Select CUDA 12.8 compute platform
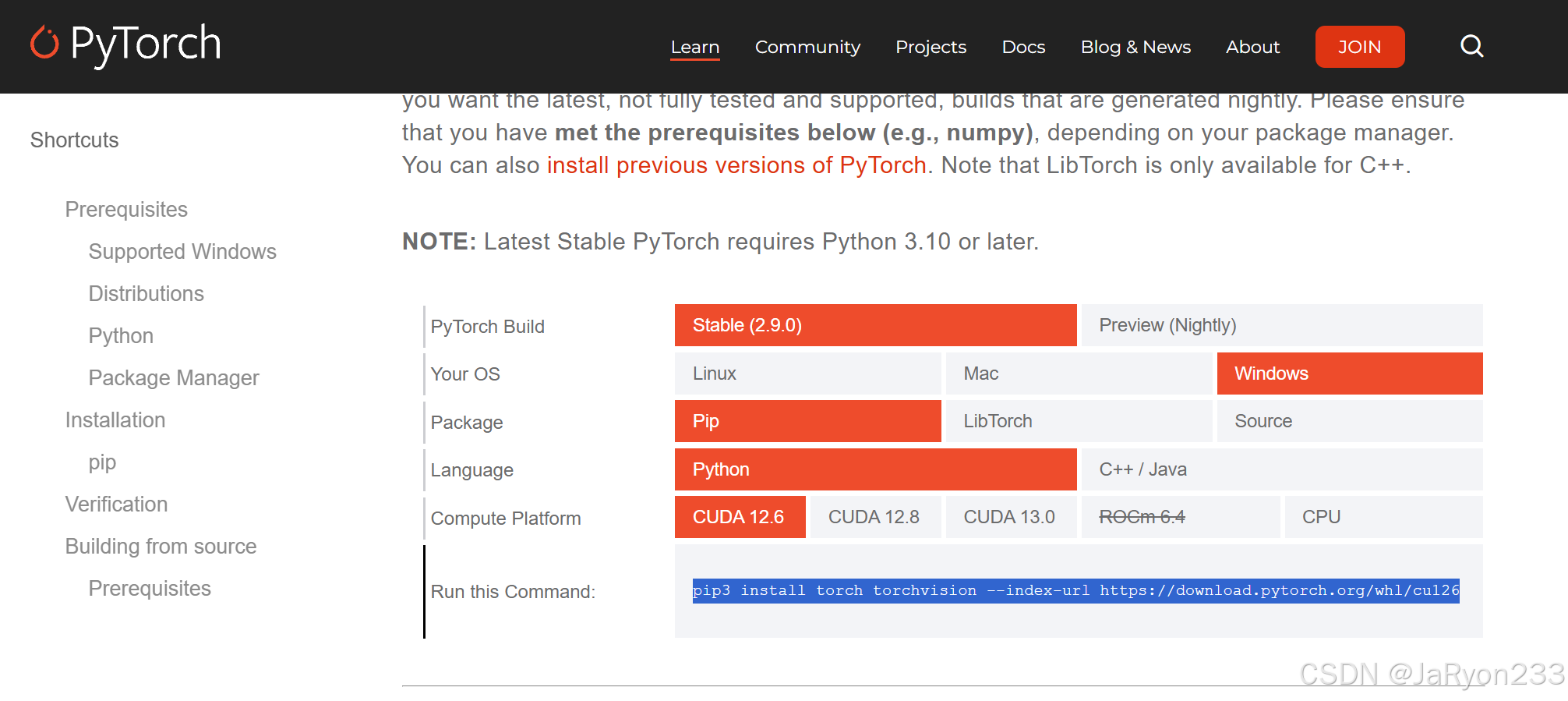 pyautogui.click(x=874, y=517)
